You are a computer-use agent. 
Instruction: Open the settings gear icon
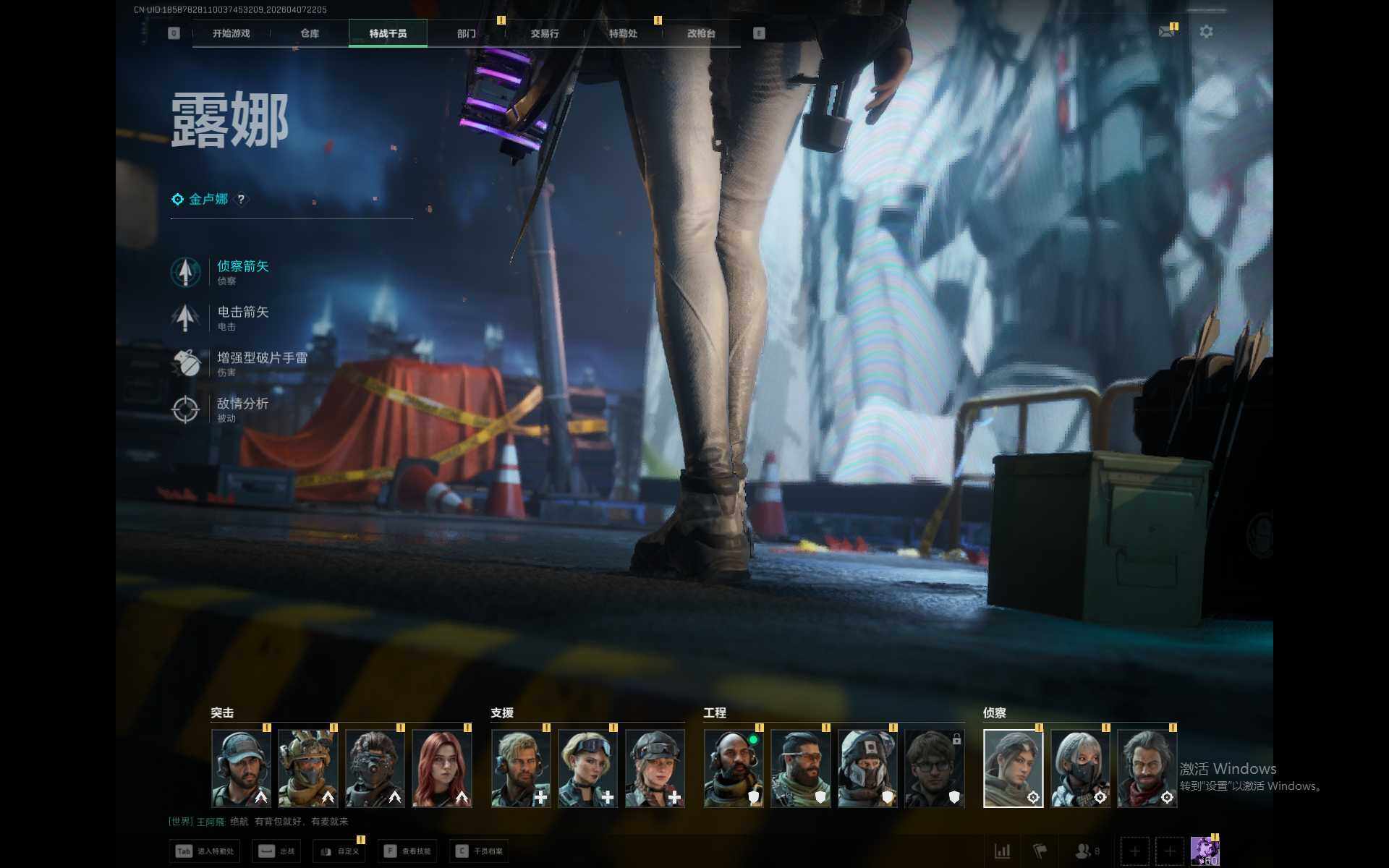(1206, 32)
